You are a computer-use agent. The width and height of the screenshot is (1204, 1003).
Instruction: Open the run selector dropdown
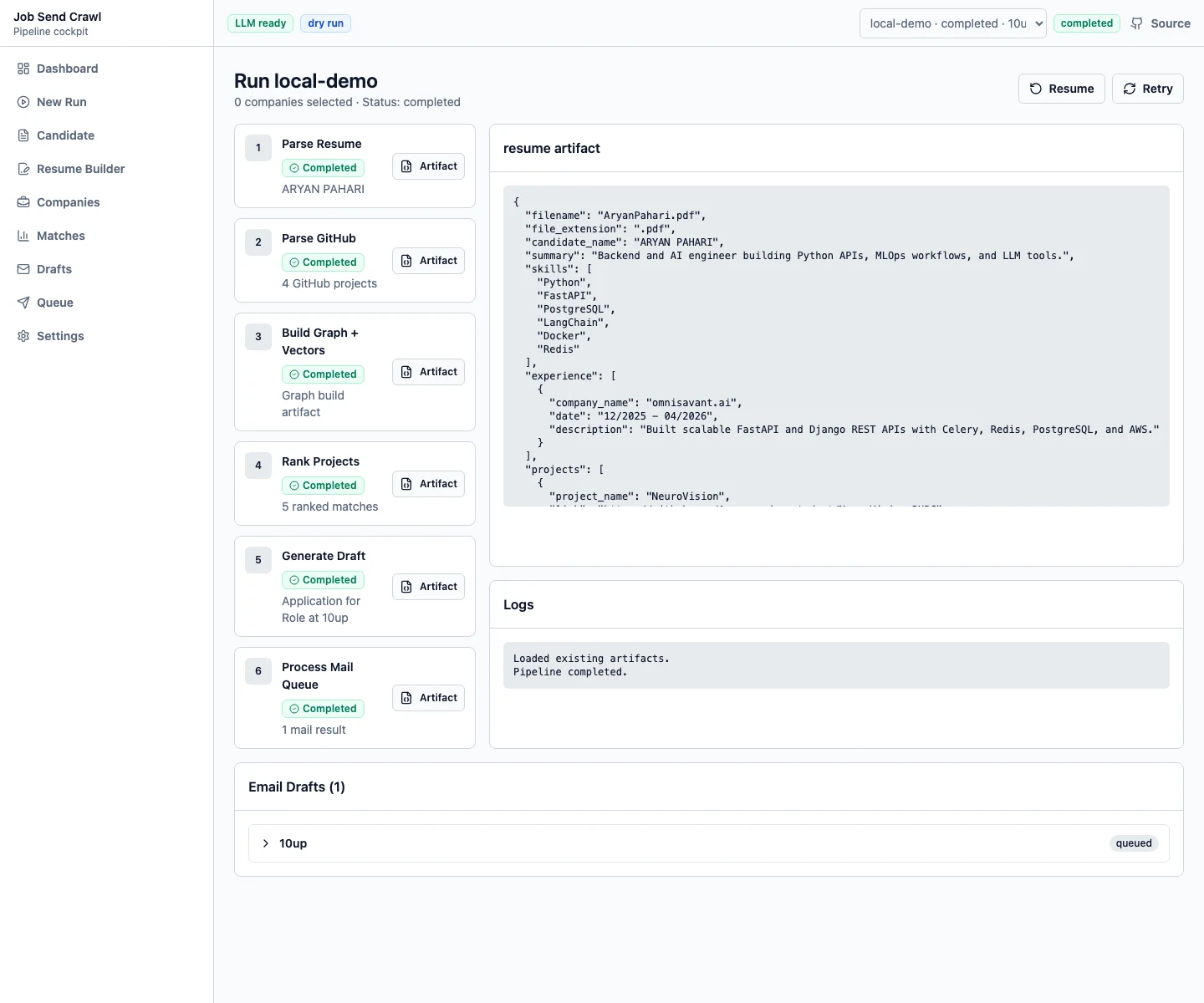pyautogui.click(x=953, y=23)
